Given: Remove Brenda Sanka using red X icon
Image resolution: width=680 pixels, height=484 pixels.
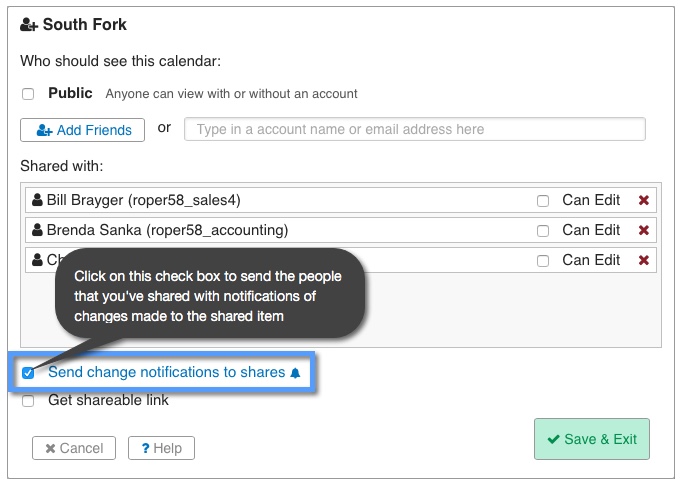Looking at the screenshot, I should [x=644, y=230].
